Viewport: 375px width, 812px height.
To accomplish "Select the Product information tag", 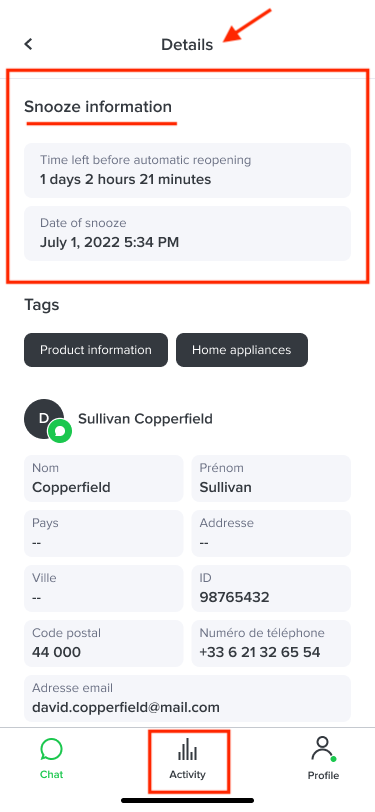I will tap(96, 350).
